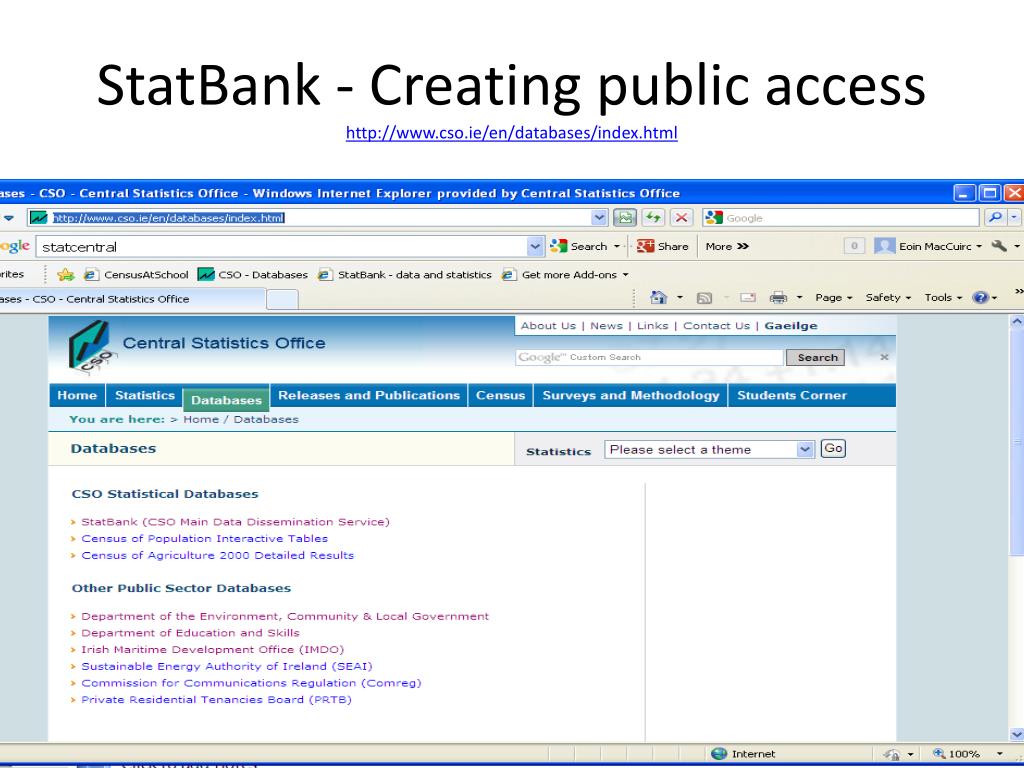Click the Eoin MacCuirc profile avatar

coord(884,246)
